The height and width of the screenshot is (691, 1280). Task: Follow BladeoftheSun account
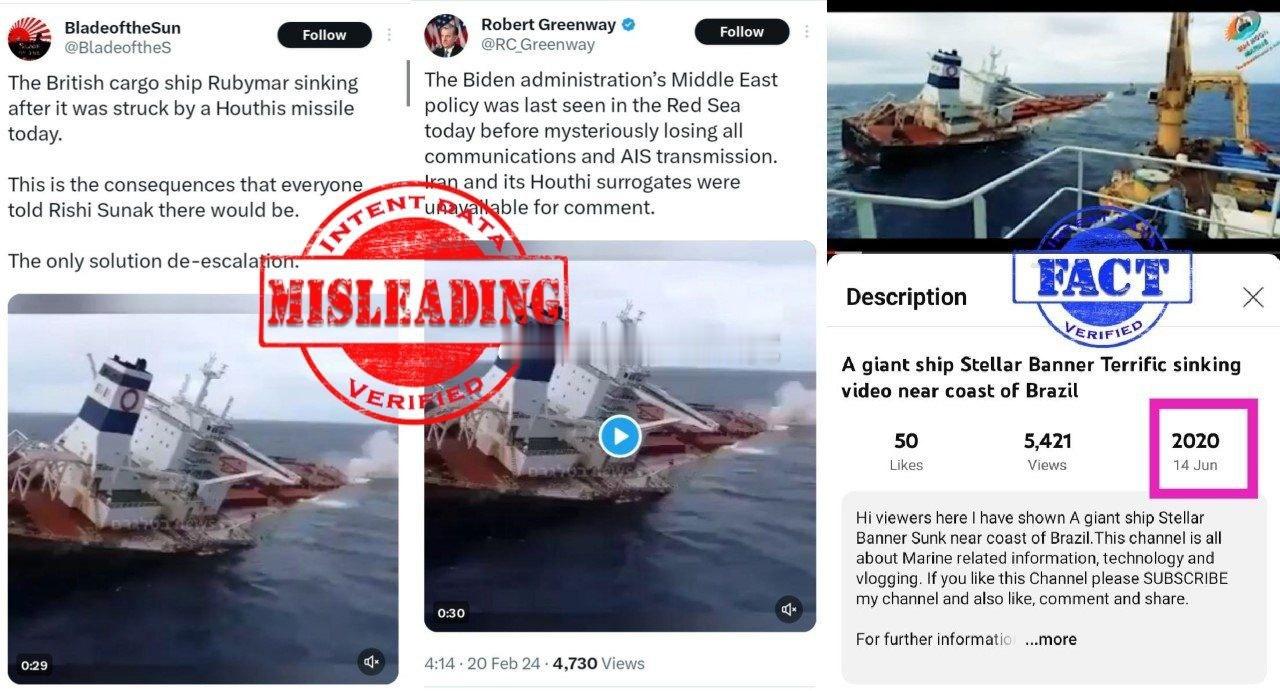324,35
